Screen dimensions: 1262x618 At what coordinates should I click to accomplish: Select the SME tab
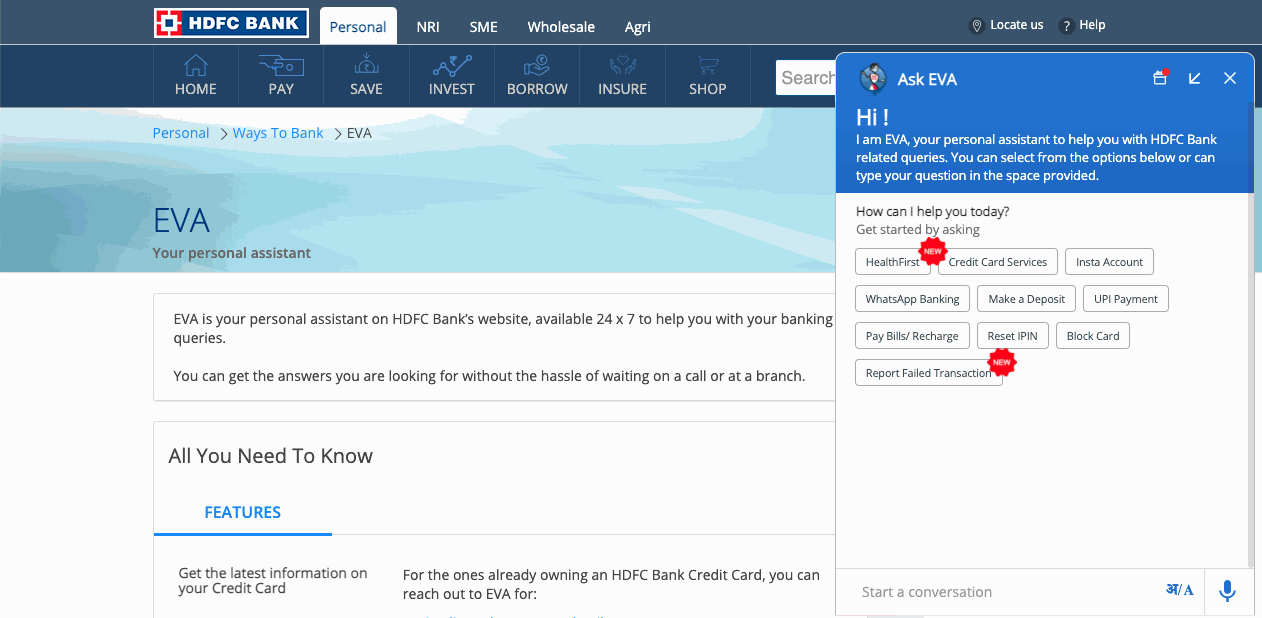coord(483,27)
